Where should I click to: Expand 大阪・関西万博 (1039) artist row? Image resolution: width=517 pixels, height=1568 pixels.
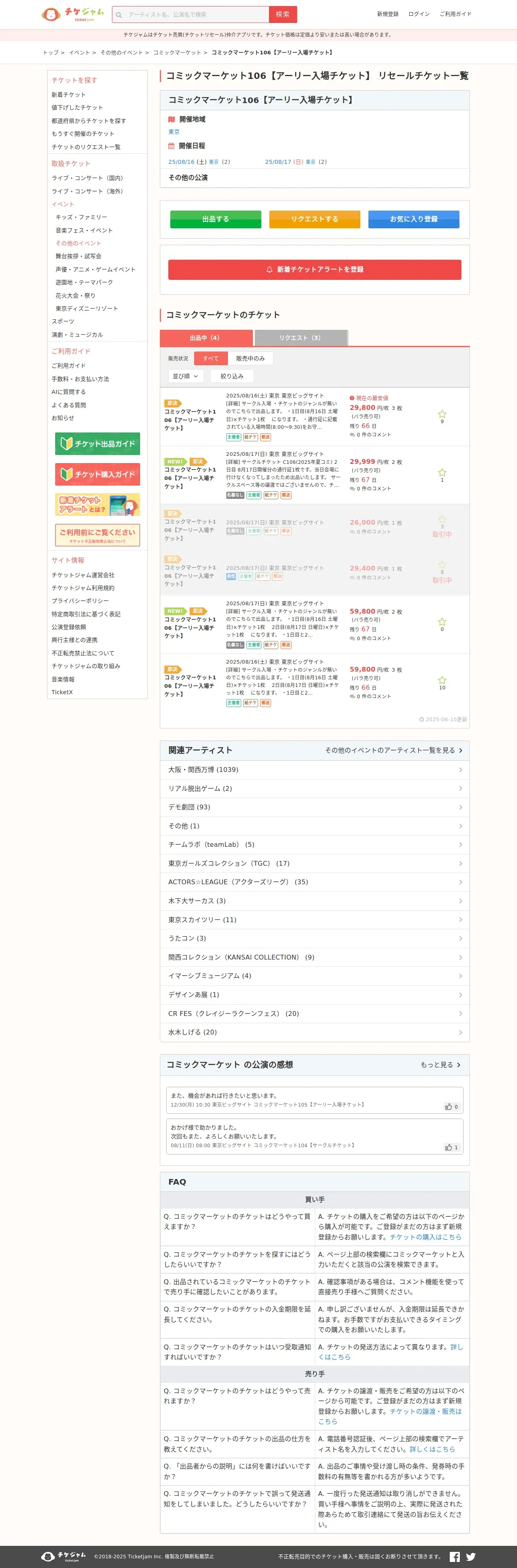click(x=315, y=770)
